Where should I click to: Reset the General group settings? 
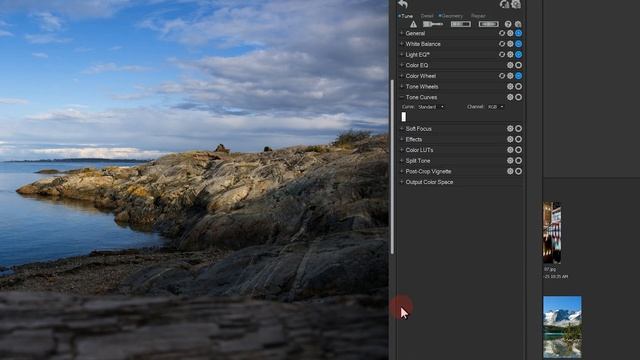point(502,33)
